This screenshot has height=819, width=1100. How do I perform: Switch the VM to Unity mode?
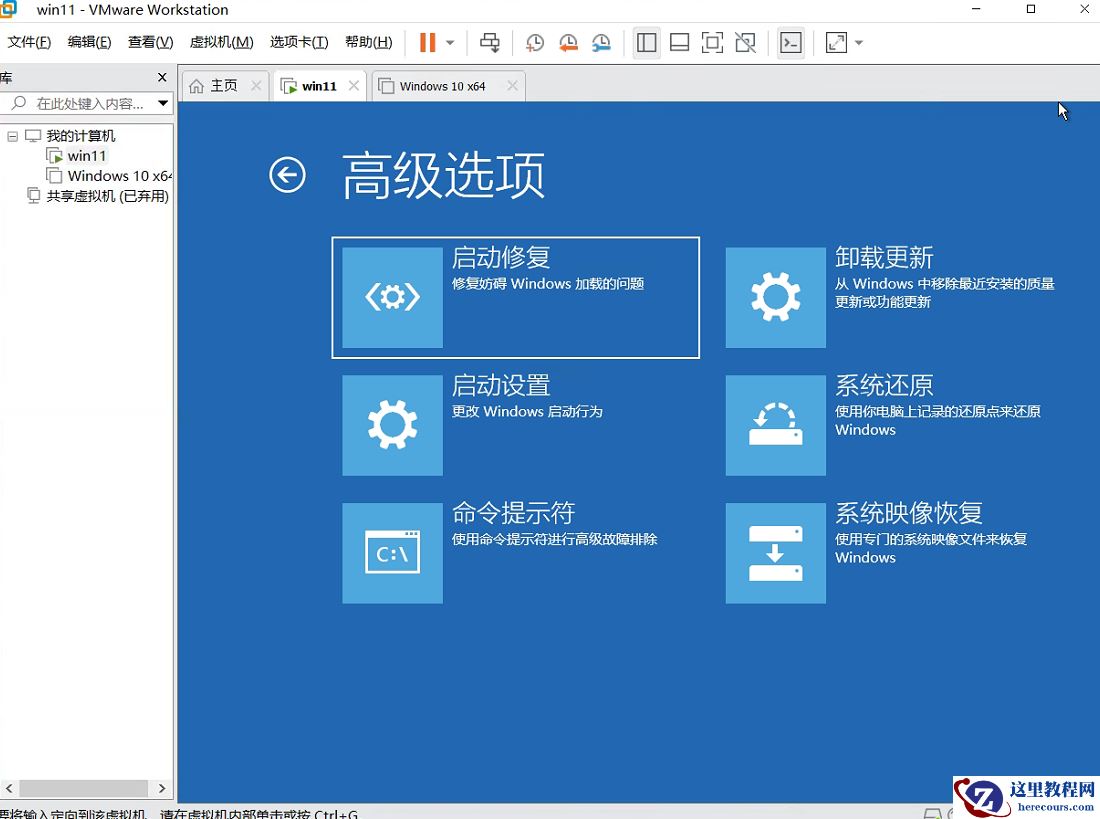744,42
